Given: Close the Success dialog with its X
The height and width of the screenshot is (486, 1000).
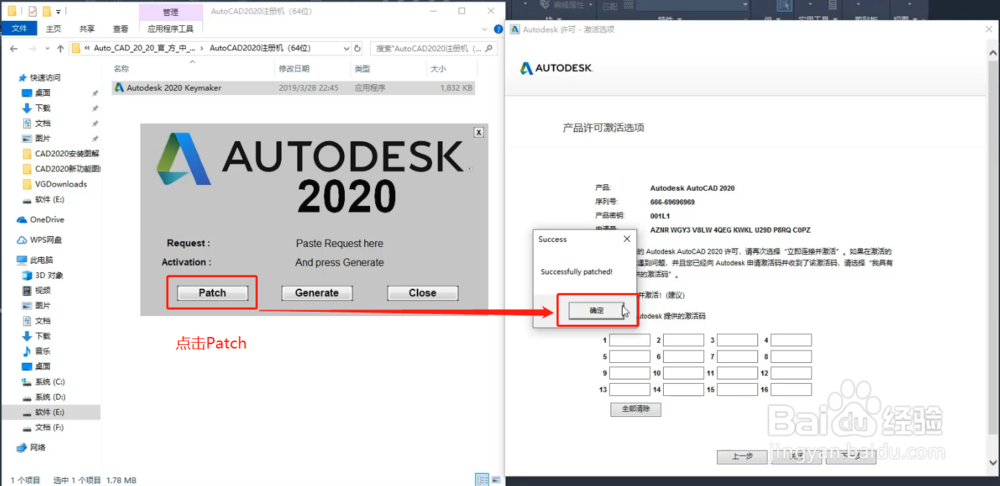Looking at the screenshot, I should coord(626,239).
